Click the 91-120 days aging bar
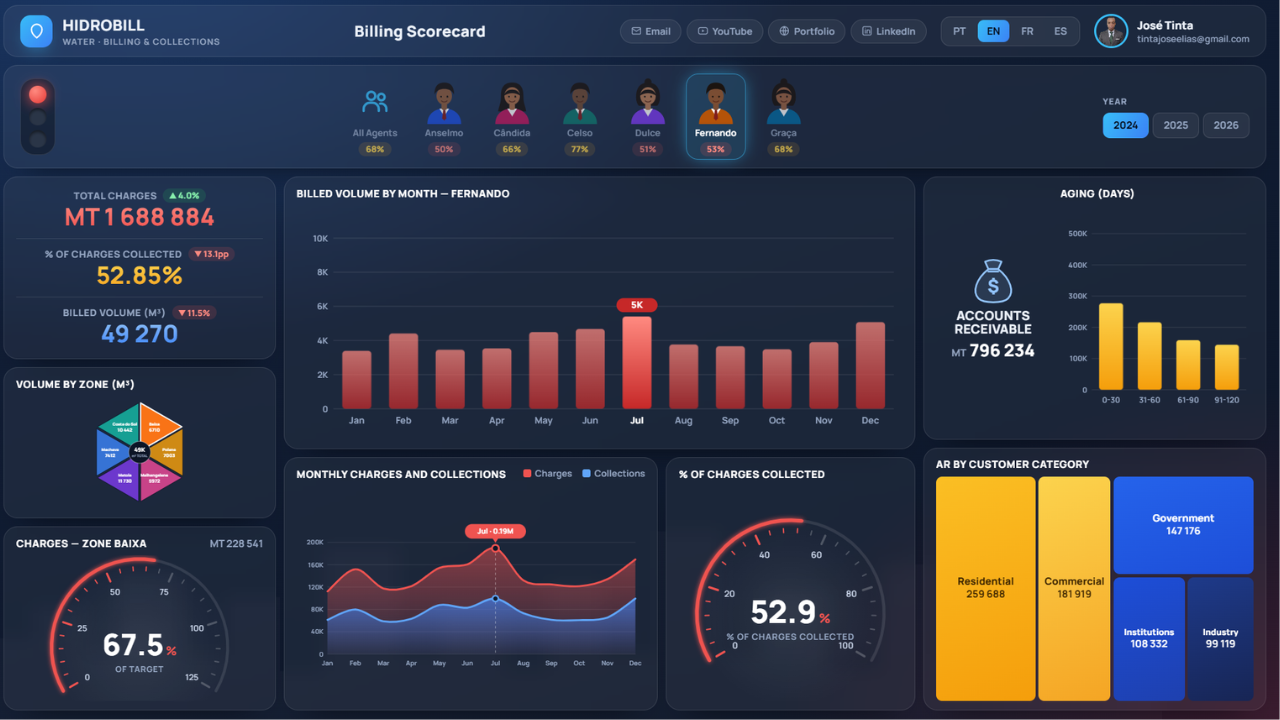 (x=1227, y=367)
